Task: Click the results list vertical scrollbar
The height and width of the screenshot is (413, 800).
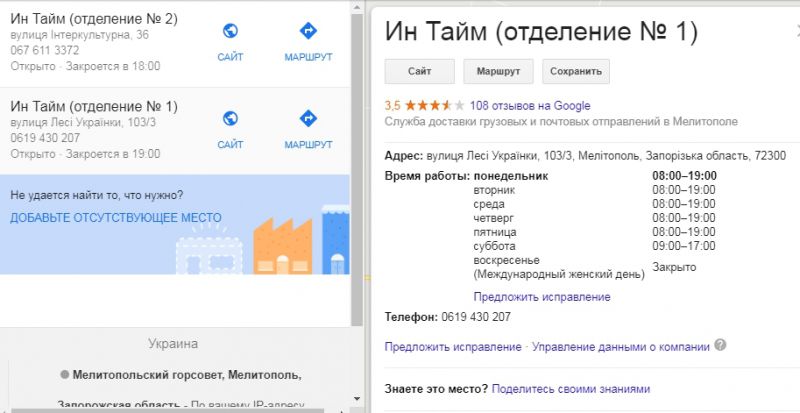Action: [357, 168]
